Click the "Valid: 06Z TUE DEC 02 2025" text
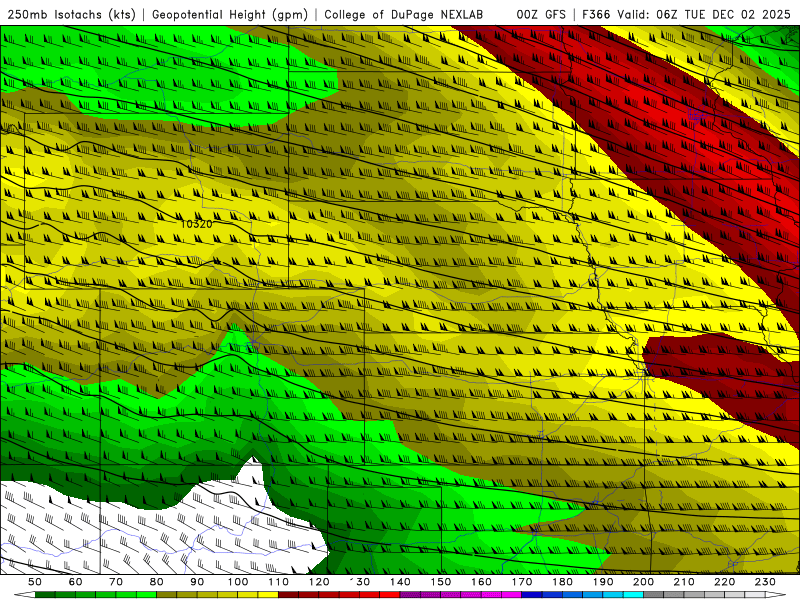The image size is (800, 600). tap(704, 15)
